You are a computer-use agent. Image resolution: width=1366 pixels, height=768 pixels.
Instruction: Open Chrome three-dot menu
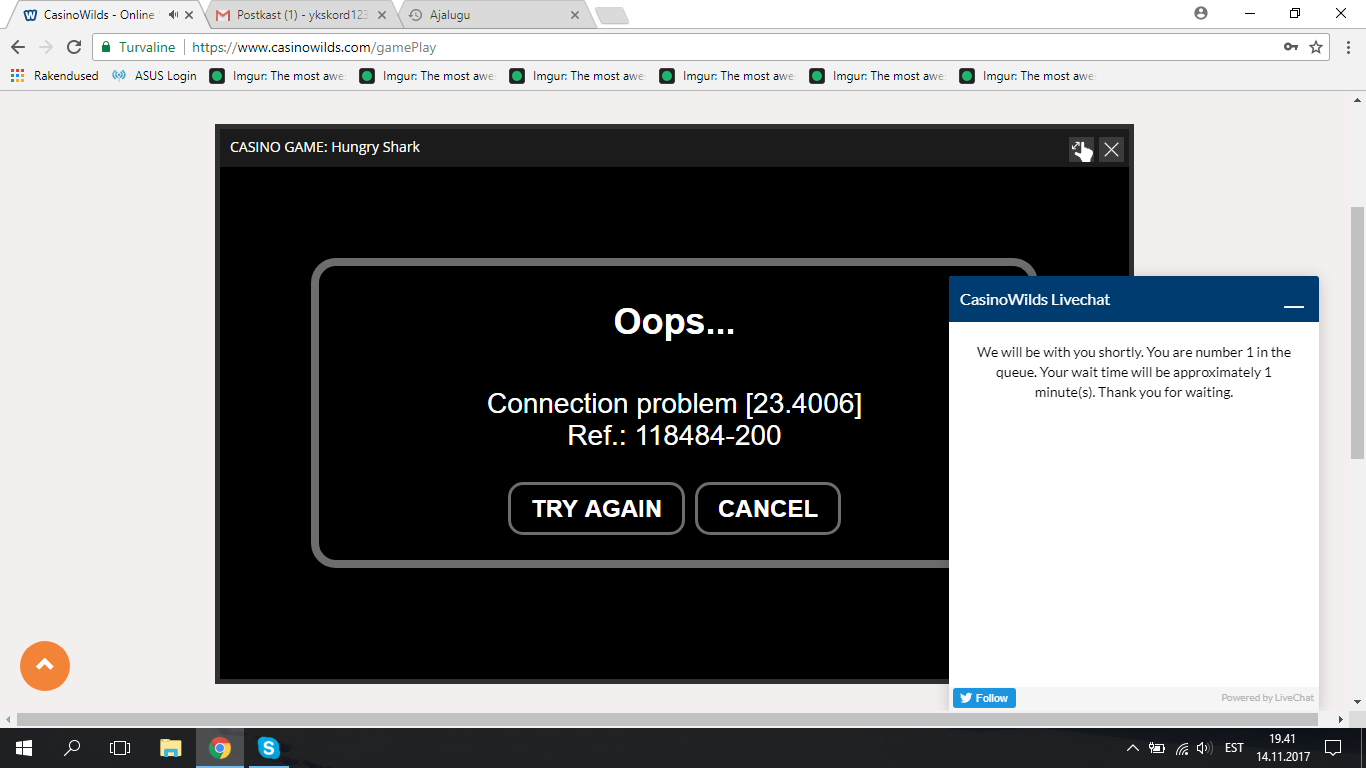tap(1347, 47)
